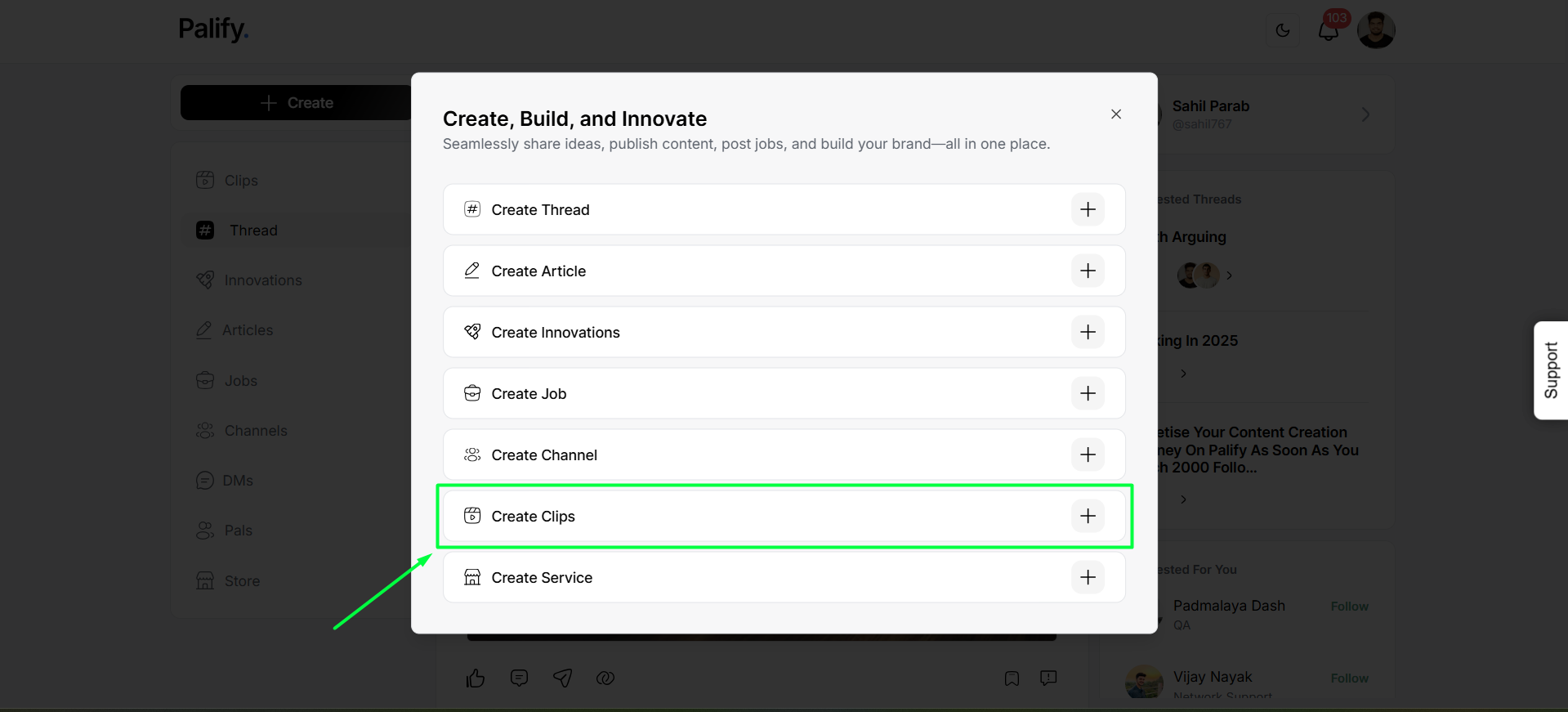The height and width of the screenshot is (712, 1568).
Task: Click the Articles pencil sidebar icon
Action: (x=204, y=330)
